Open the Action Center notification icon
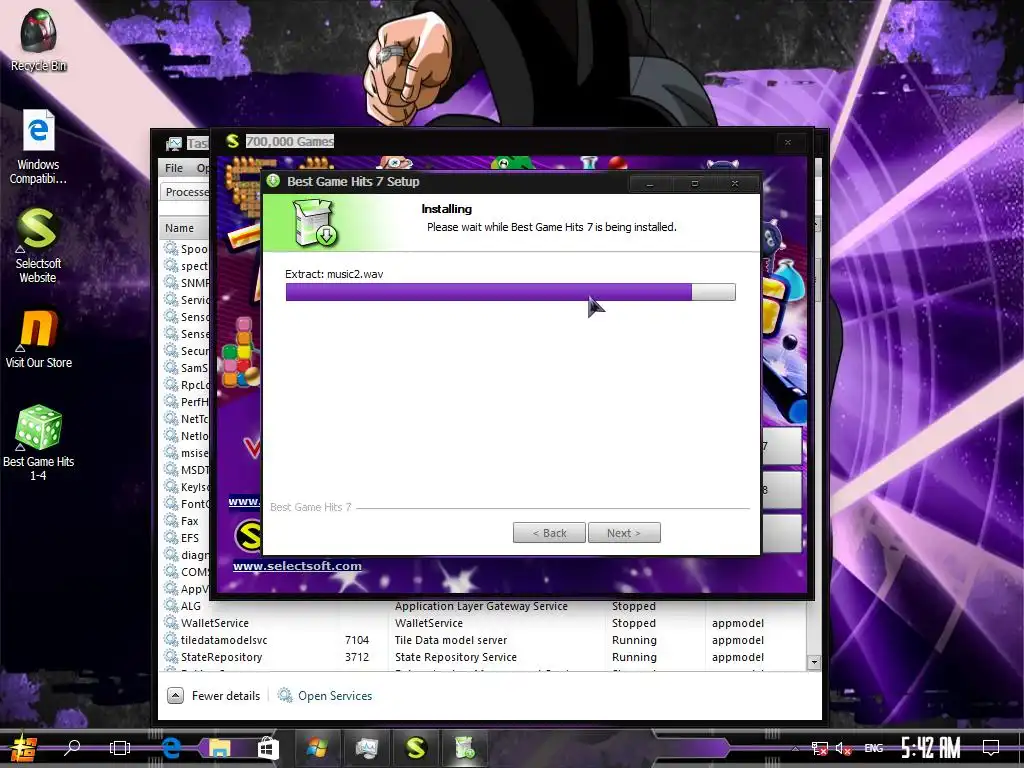The image size is (1024, 768). click(x=991, y=748)
